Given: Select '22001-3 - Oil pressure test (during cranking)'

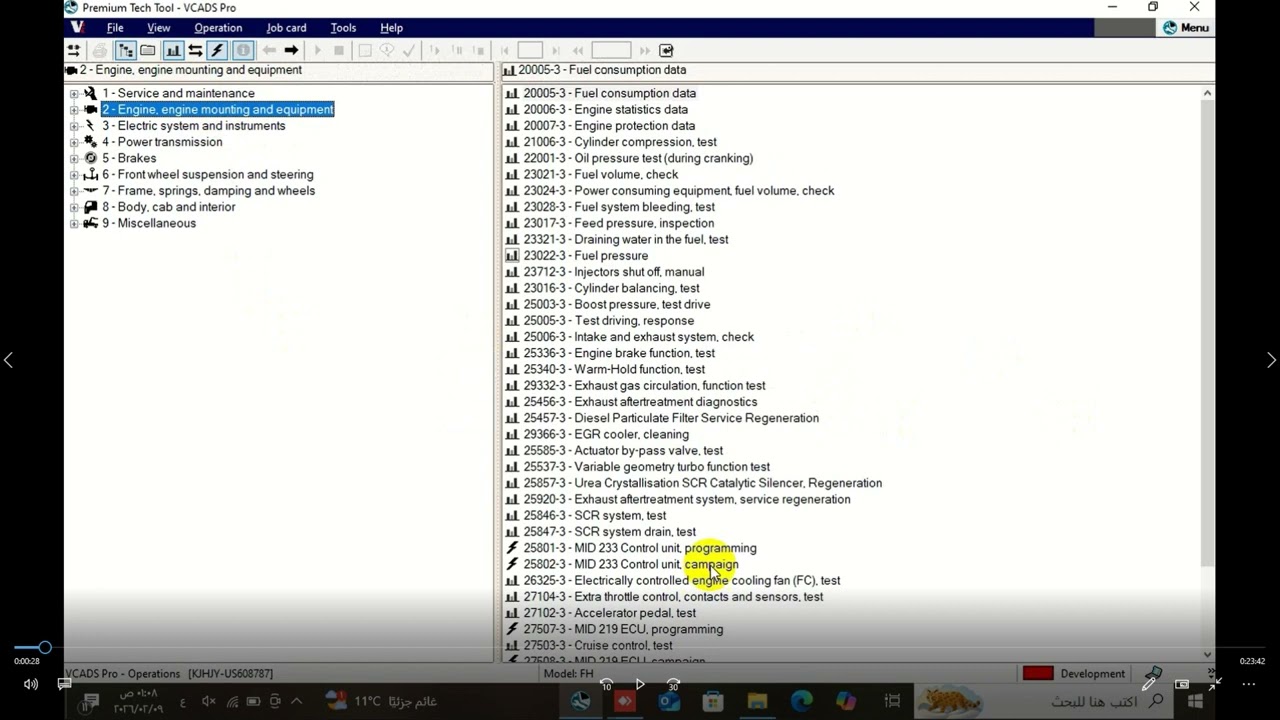Looking at the screenshot, I should pyautogui.click(x=638, y=158).
